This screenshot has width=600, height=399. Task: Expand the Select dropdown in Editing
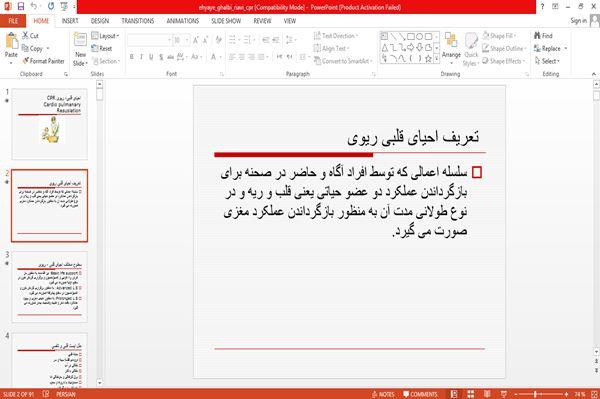(x=547, y=61)
